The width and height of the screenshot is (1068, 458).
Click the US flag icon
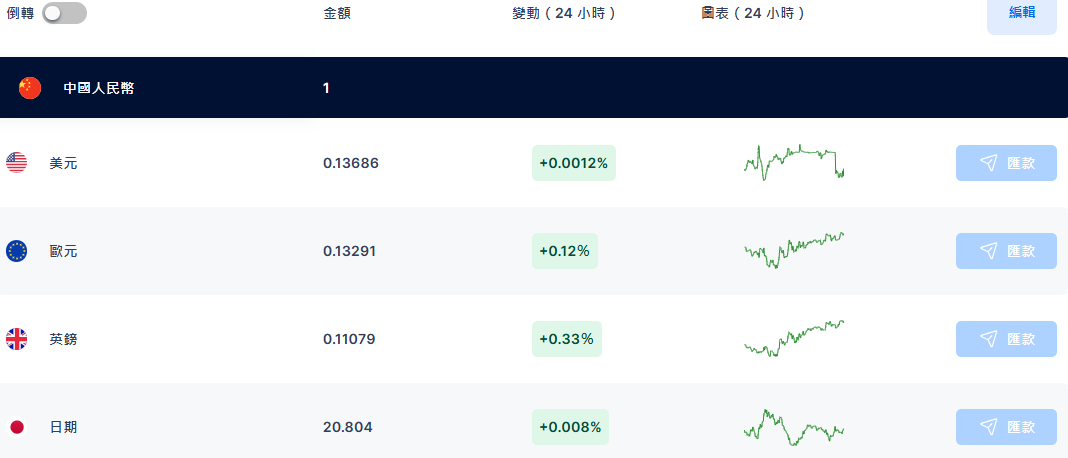point(16,163)
